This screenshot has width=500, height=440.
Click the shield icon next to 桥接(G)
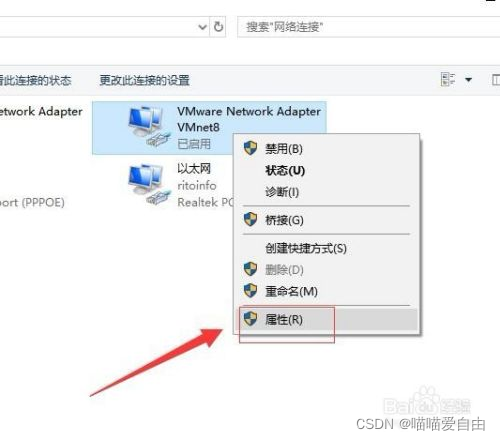click(x=250, y=219)
